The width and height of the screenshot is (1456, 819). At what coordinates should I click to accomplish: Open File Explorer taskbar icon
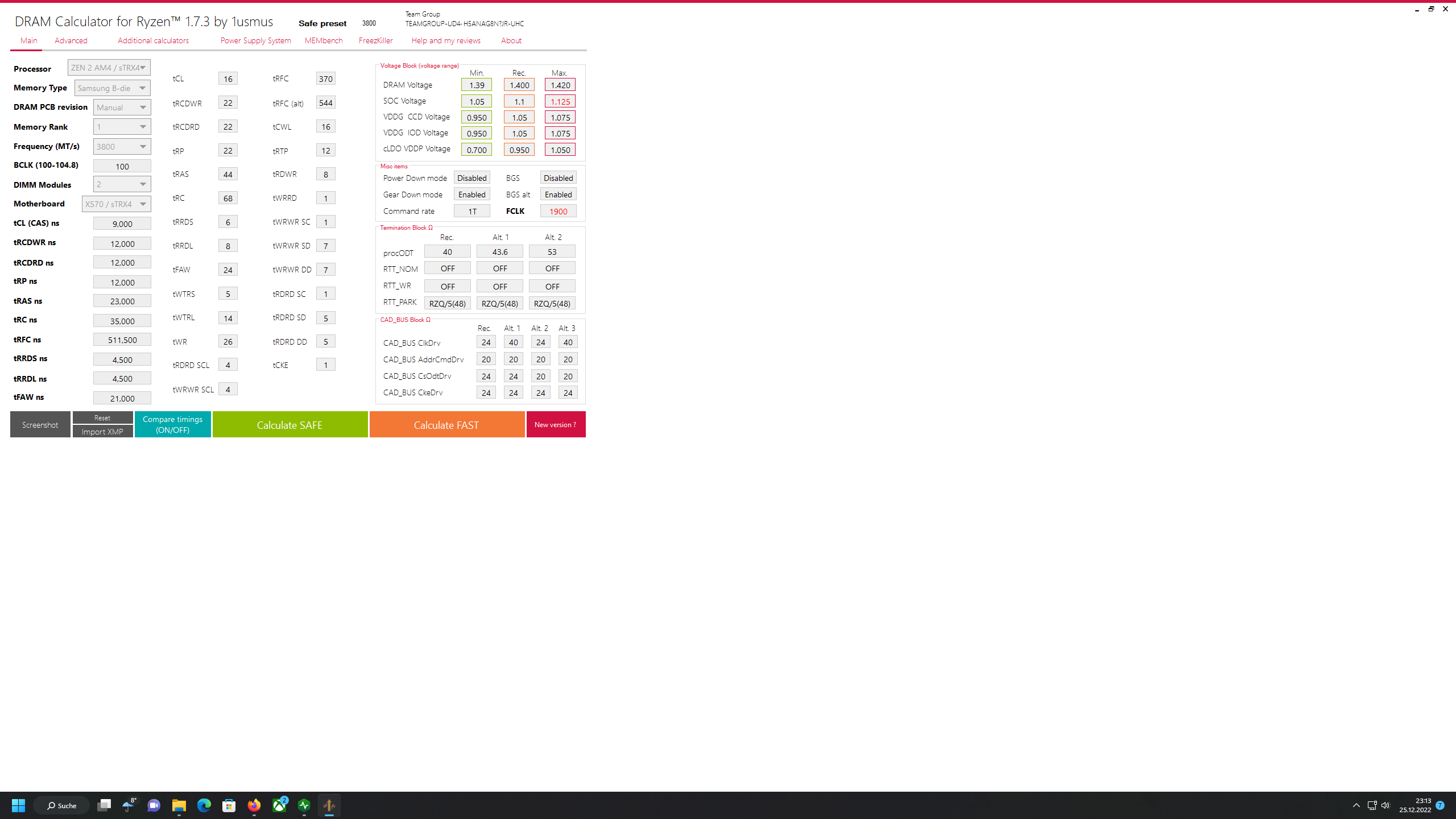click(x=179, y=805)
